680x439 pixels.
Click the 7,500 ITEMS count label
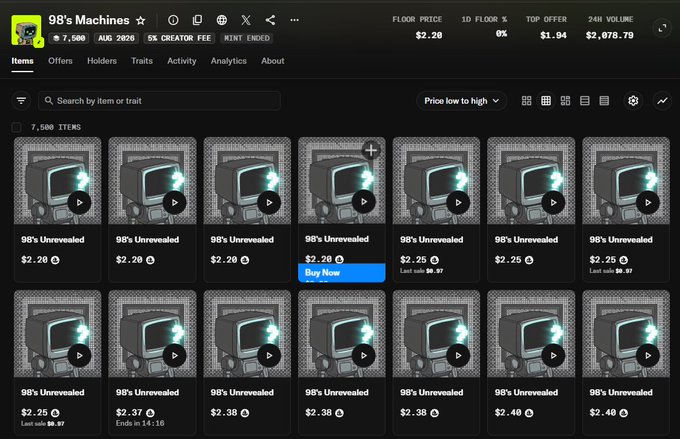point(56,127)
